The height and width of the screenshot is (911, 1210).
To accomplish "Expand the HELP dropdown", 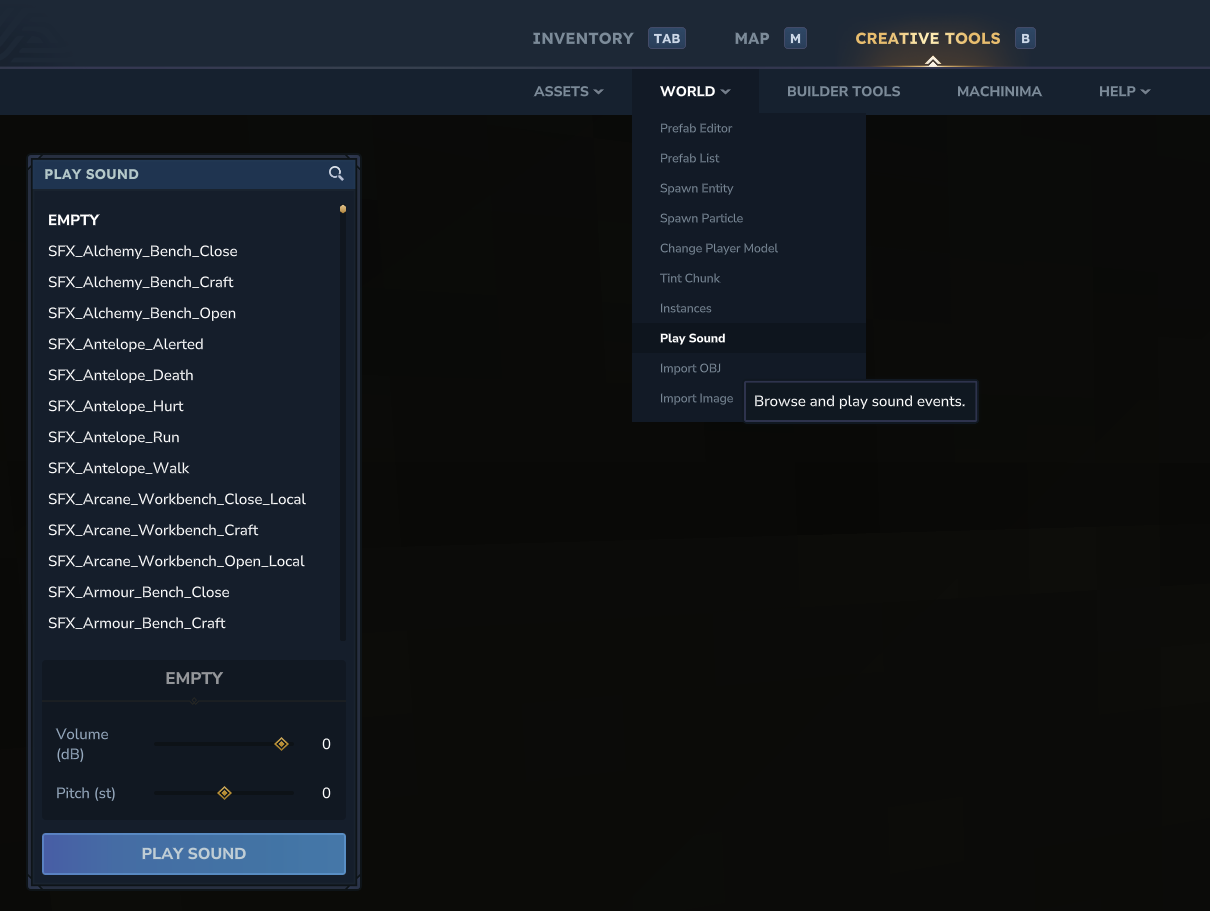I will point(1124,91).
